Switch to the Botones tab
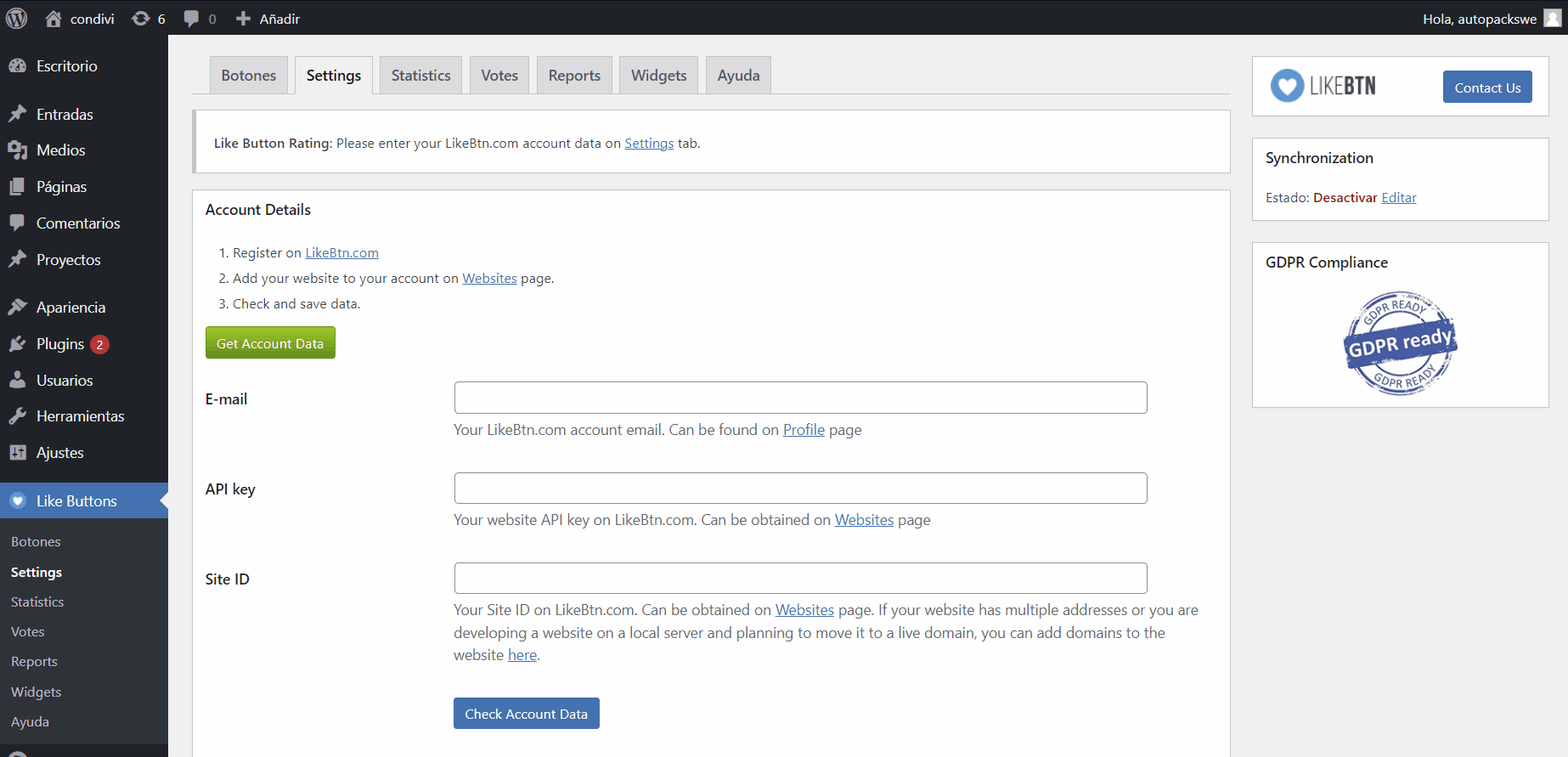The width and height of the screenshot is (1568, 757). (248, 76)
